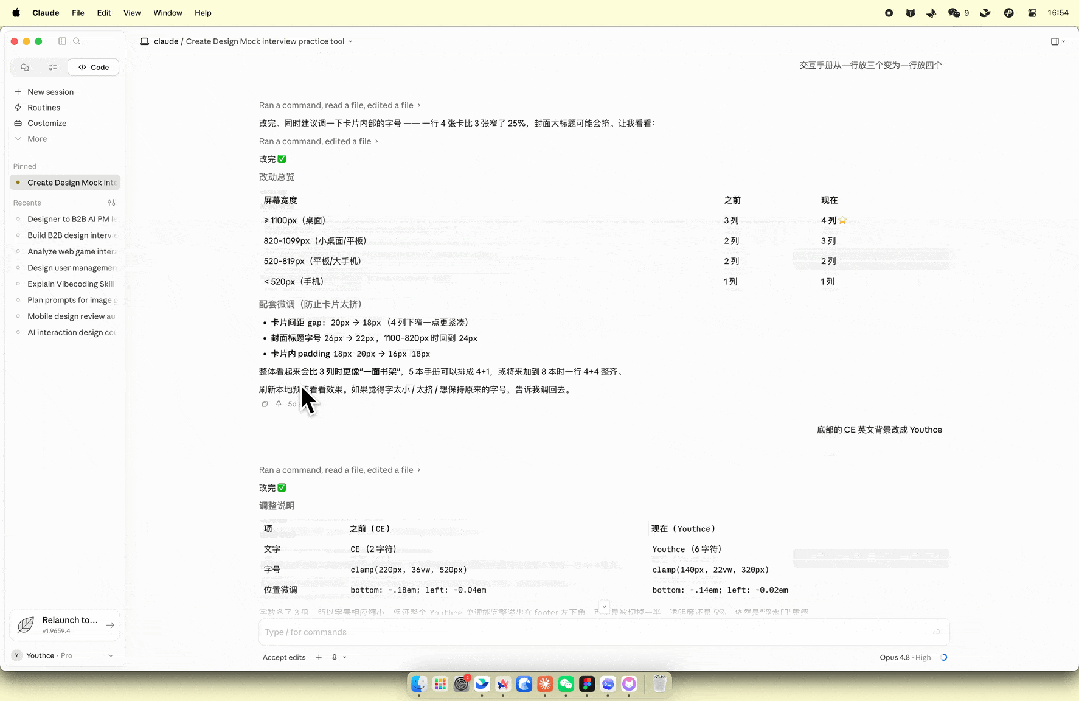Image resolution: width=1079 pixels, height=701 pixels.
Task: Open recent session Explain Vibecoding Skill
Action: [65, 284]
